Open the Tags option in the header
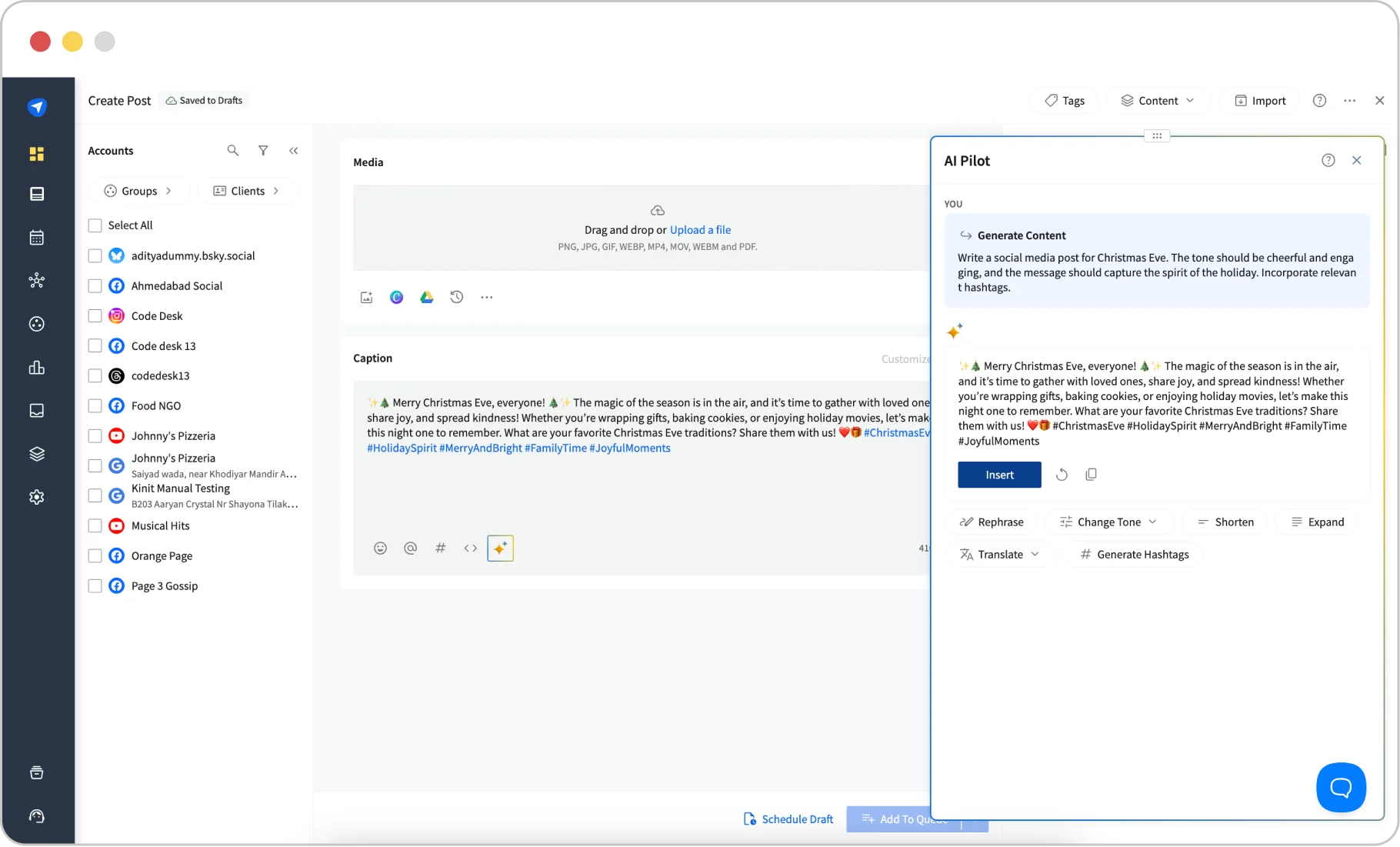The width and height of the screenshot is (1400, 847). pyautogui.click(x=1064, y=100)
